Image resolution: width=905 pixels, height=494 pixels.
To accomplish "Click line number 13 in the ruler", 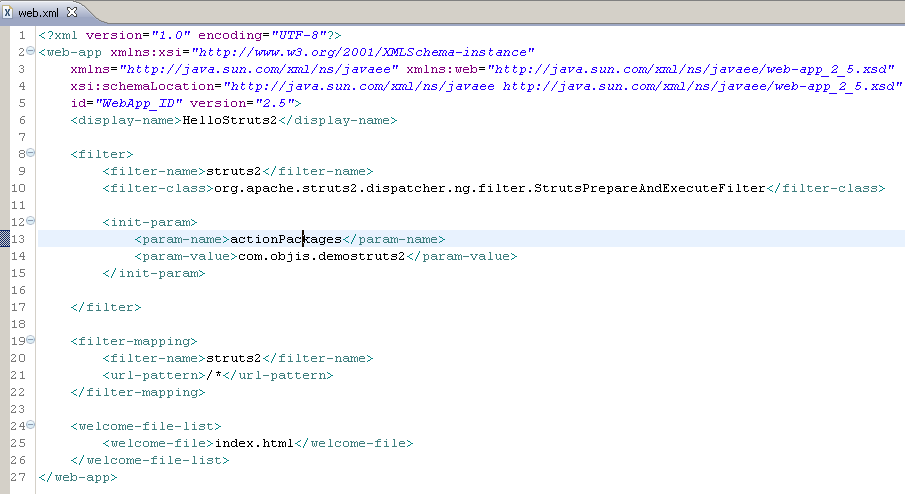I will (x=20, y=239).
